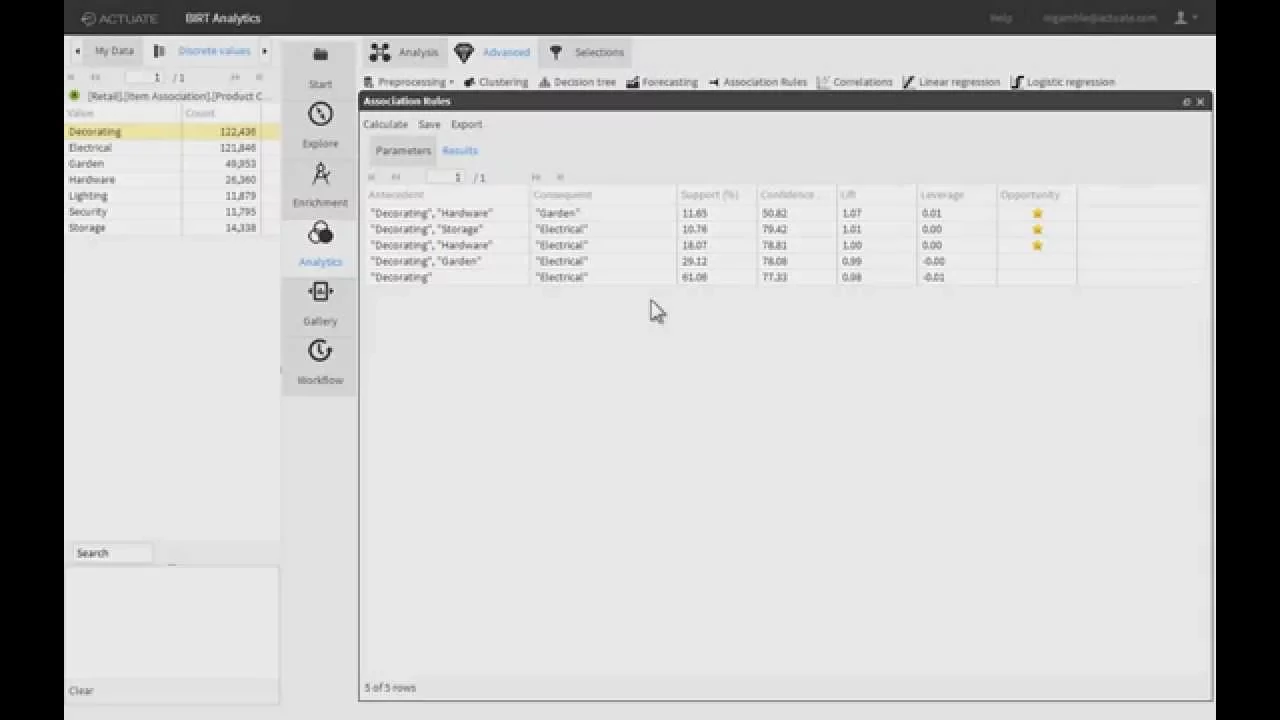
Task: Select the Decorating value row
Action: 172,132
